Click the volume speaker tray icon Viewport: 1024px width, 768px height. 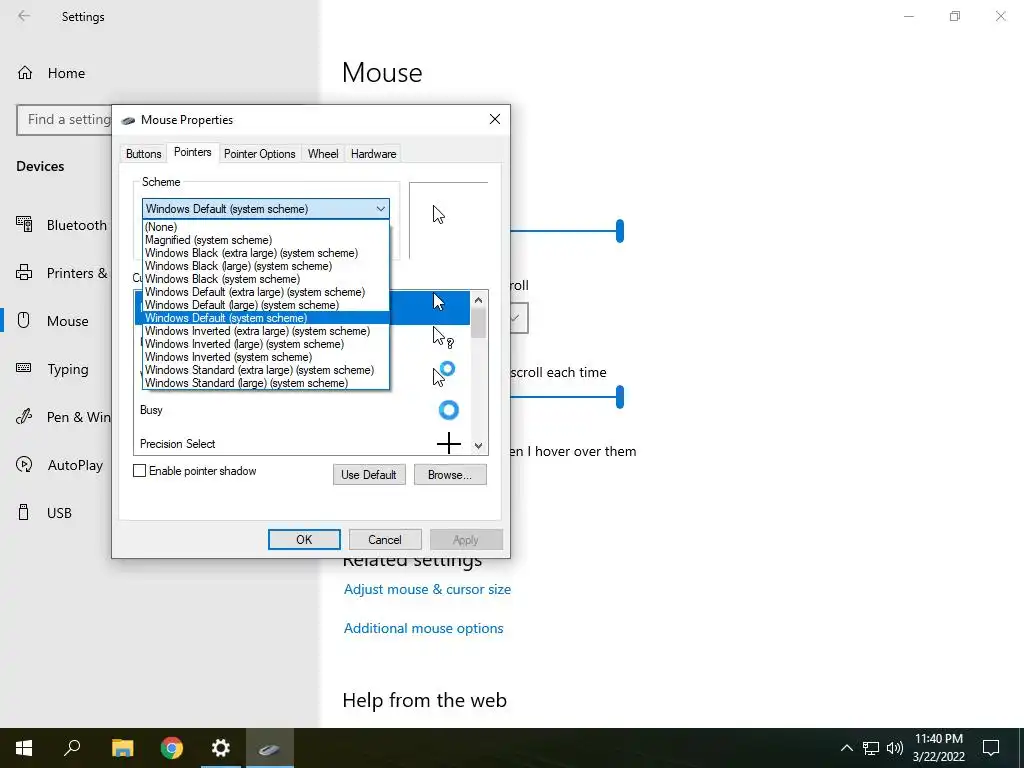895,748
